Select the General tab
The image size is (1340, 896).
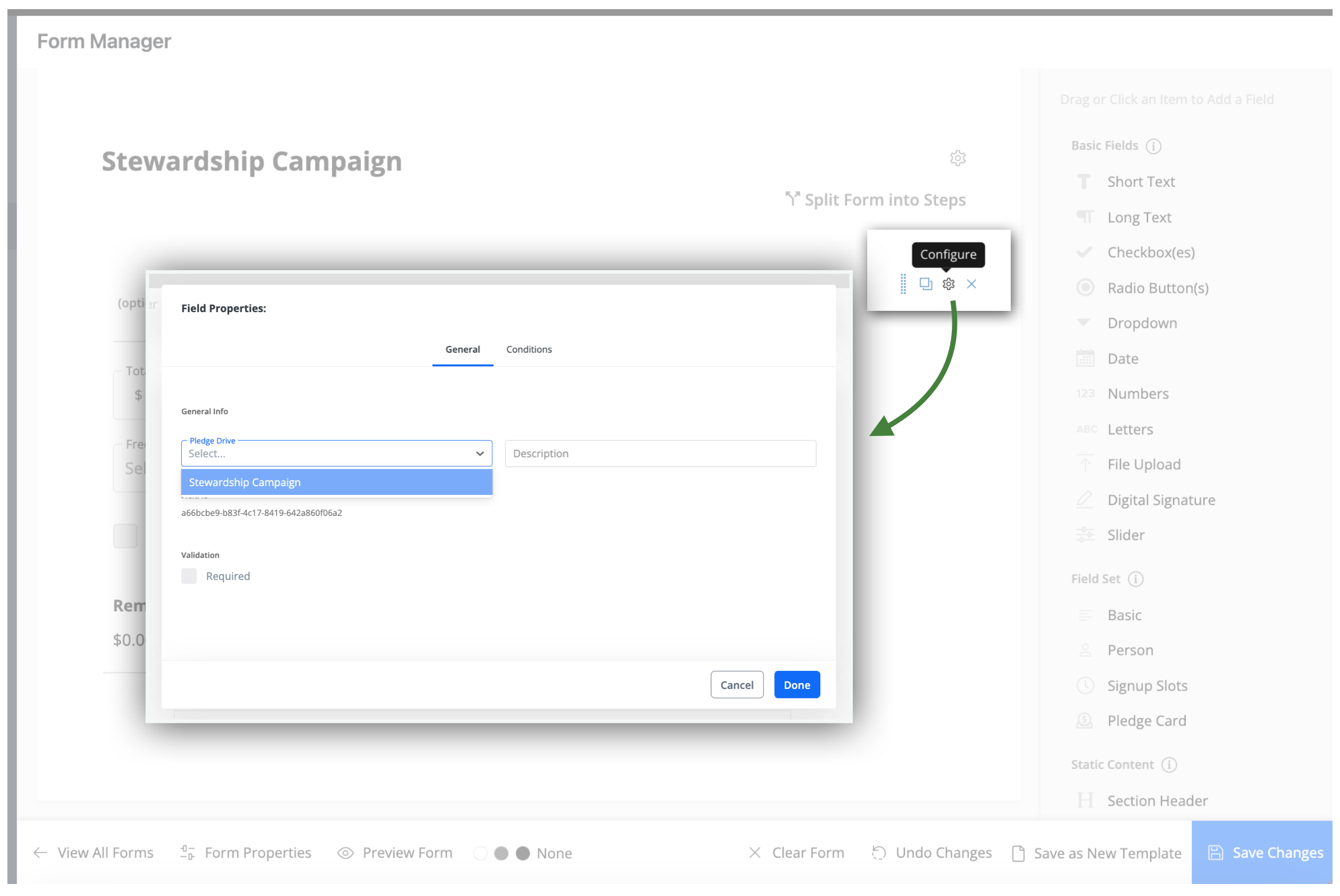(462, 349)
